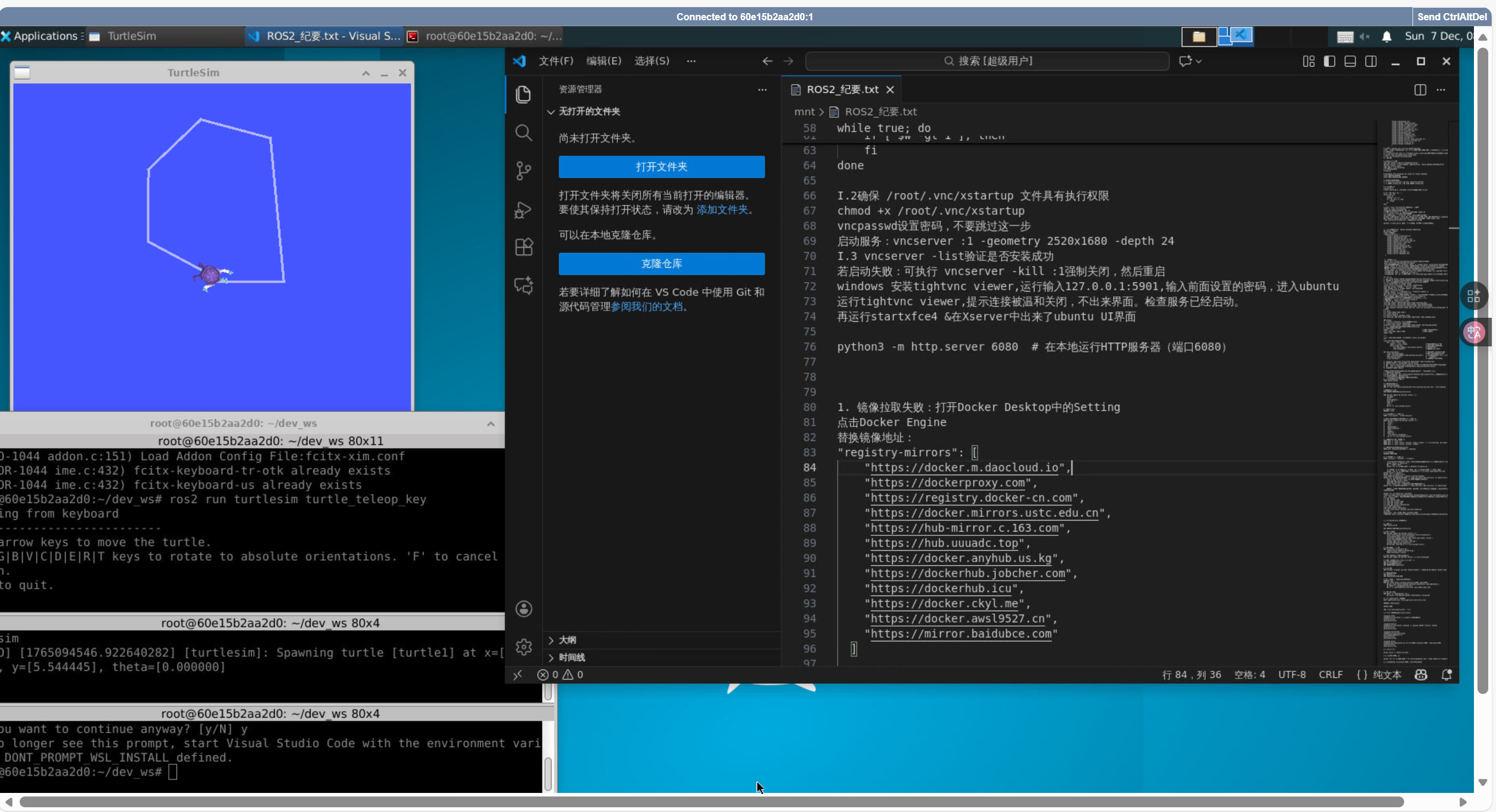This screenshot has height=812, width=1496.
Task: Click the split editor right icon
Action: tap(1420, 89)
